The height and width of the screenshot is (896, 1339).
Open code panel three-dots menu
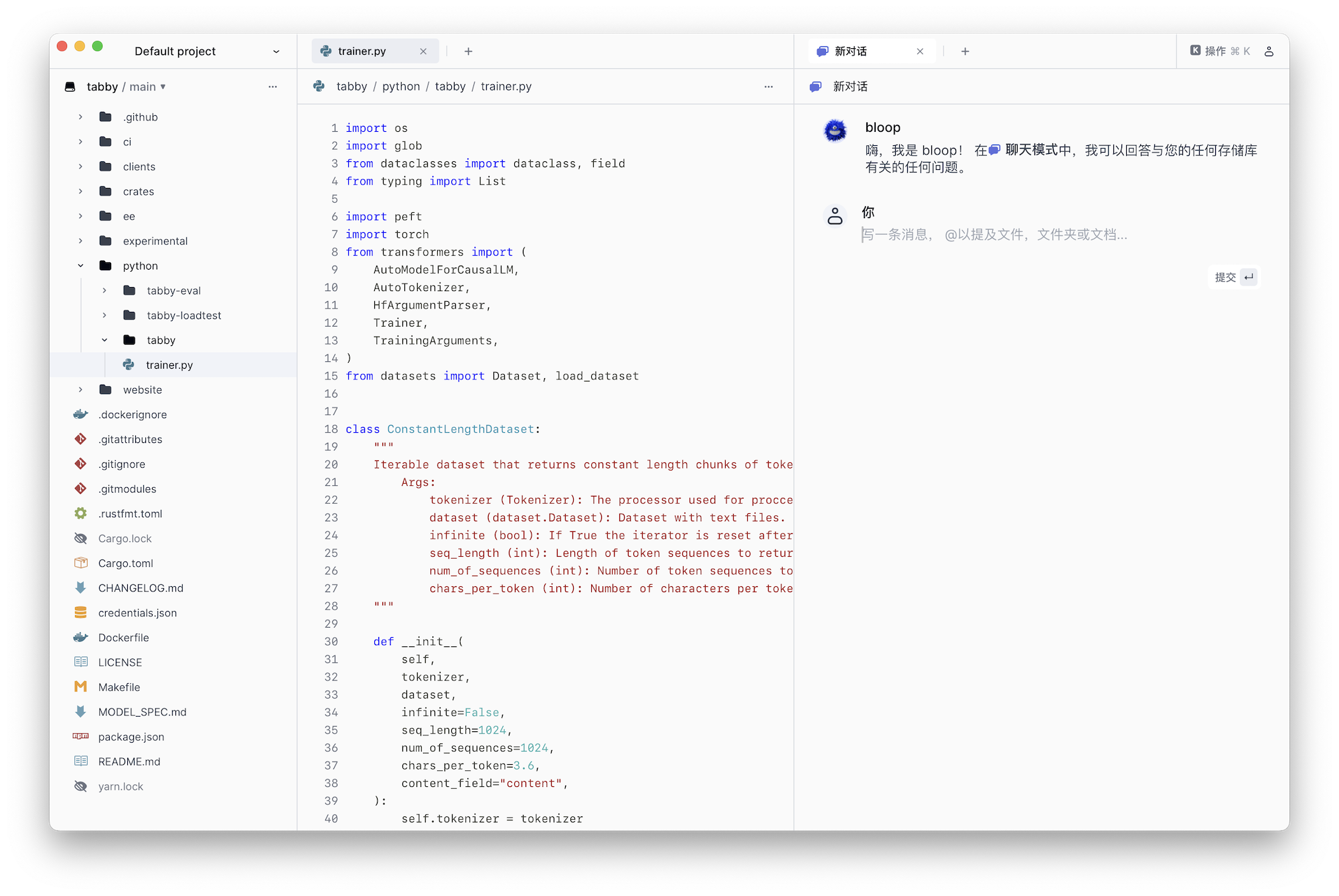pyautogui.click(x=768, y=86)
